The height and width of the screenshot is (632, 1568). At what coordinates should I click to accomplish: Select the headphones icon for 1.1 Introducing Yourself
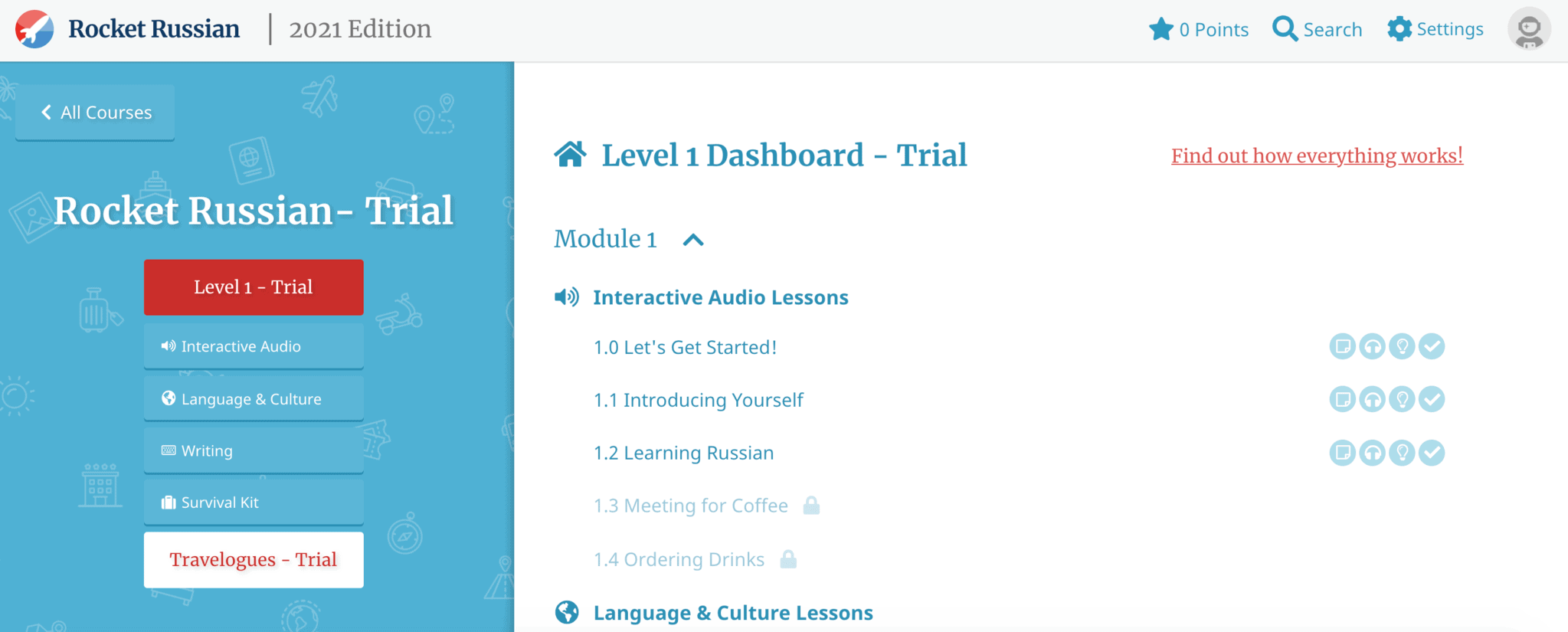[x=1373, y=399]
